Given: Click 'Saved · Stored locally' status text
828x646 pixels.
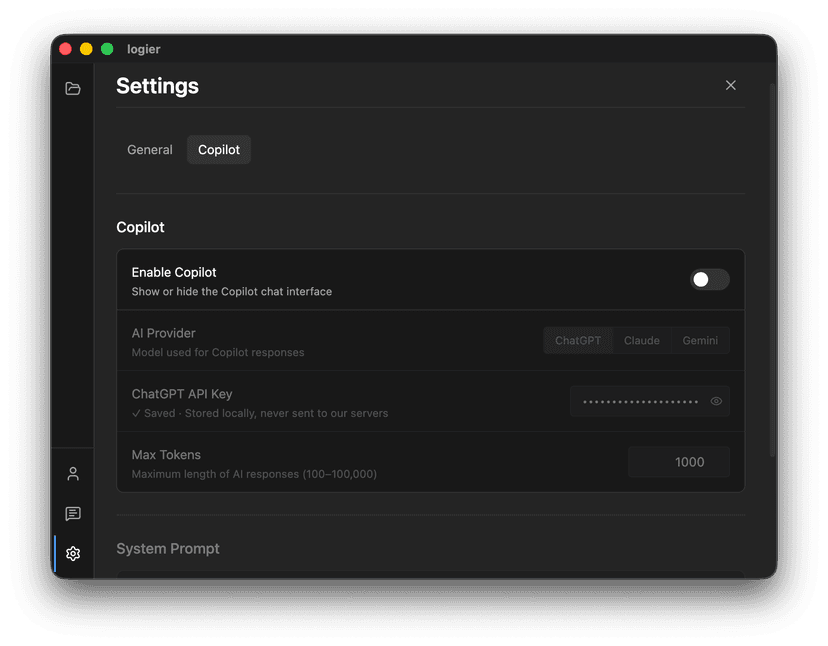Looking at the screenshot, I should tap(260, 413).
